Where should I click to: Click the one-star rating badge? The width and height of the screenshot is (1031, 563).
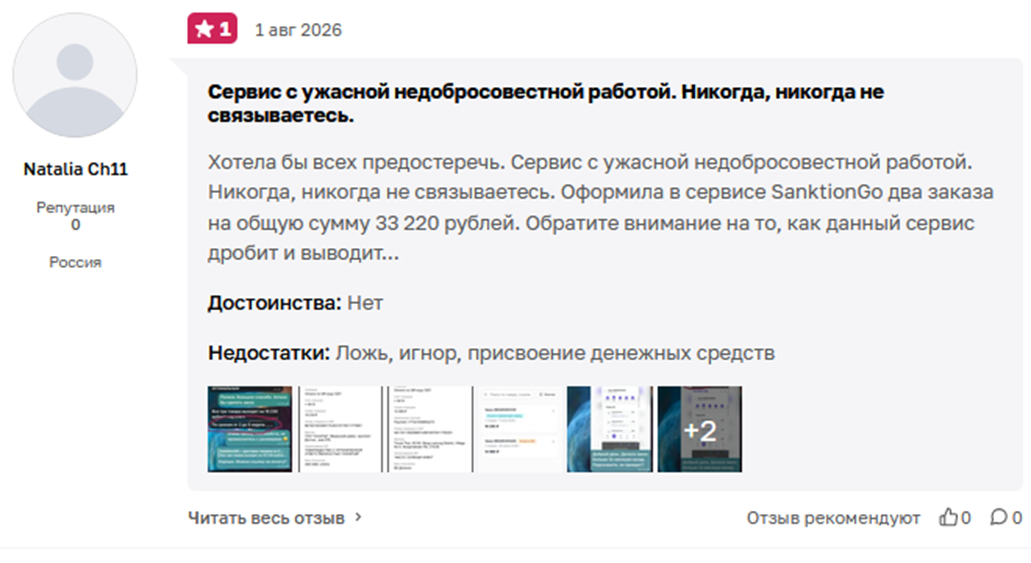coord(212,29)
